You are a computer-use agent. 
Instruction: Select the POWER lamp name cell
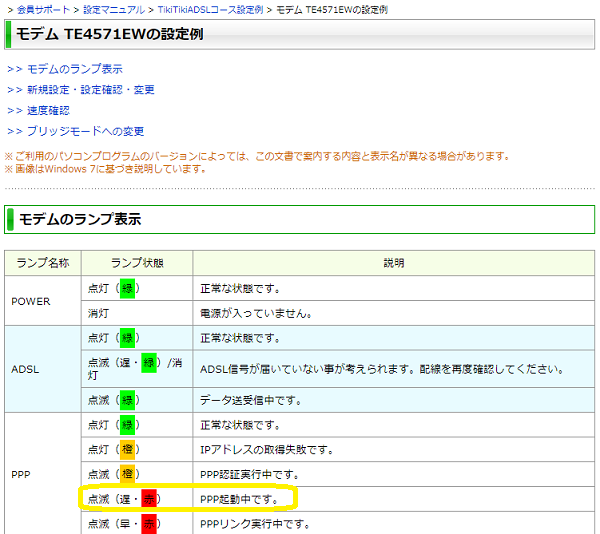(43, 301)
